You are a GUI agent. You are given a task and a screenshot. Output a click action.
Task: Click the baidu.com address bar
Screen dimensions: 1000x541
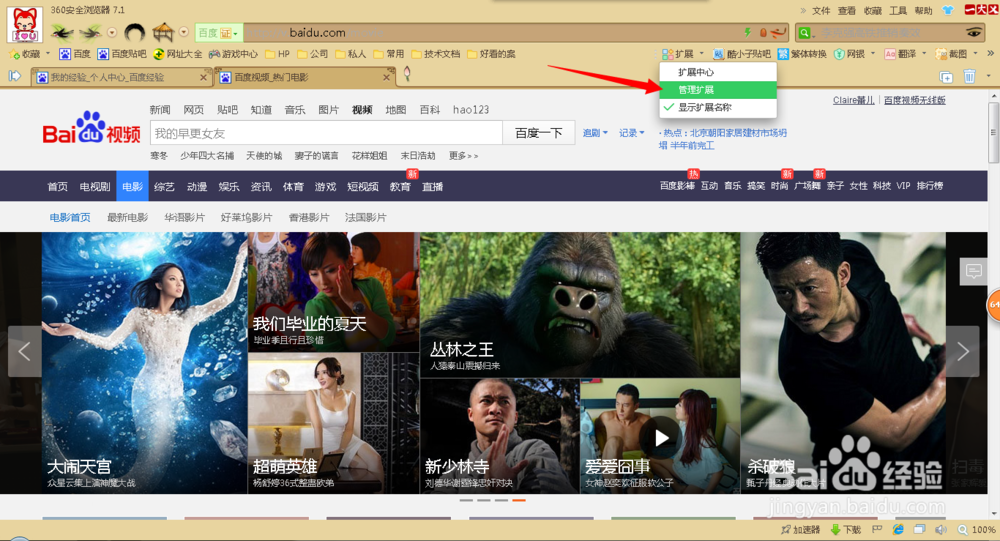pyautogui.click(x=491, y=33)
